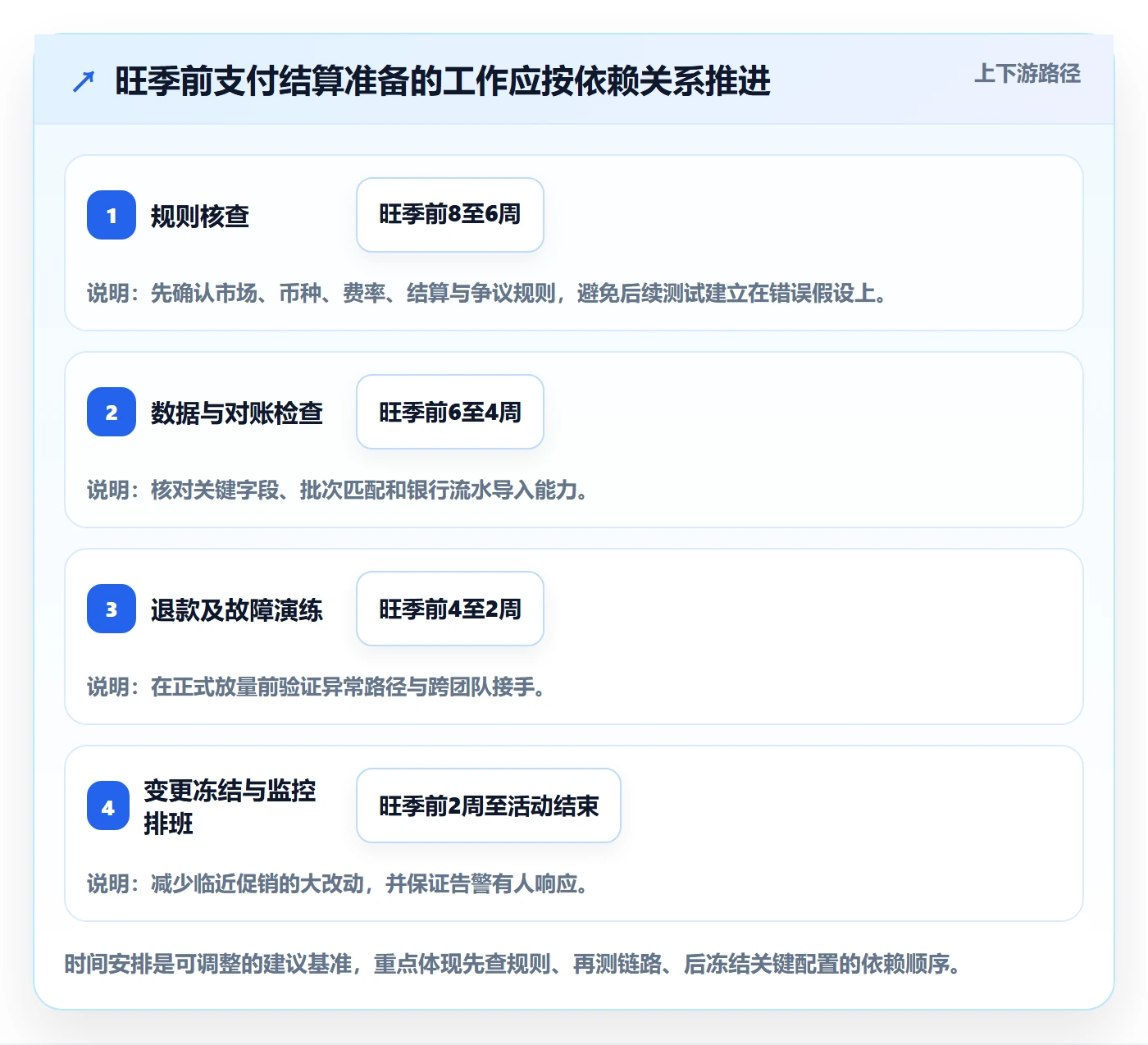Click description 减少临近促销的大改动
The width and height of the screenshot is (1148, 1045).
point(338,883)
